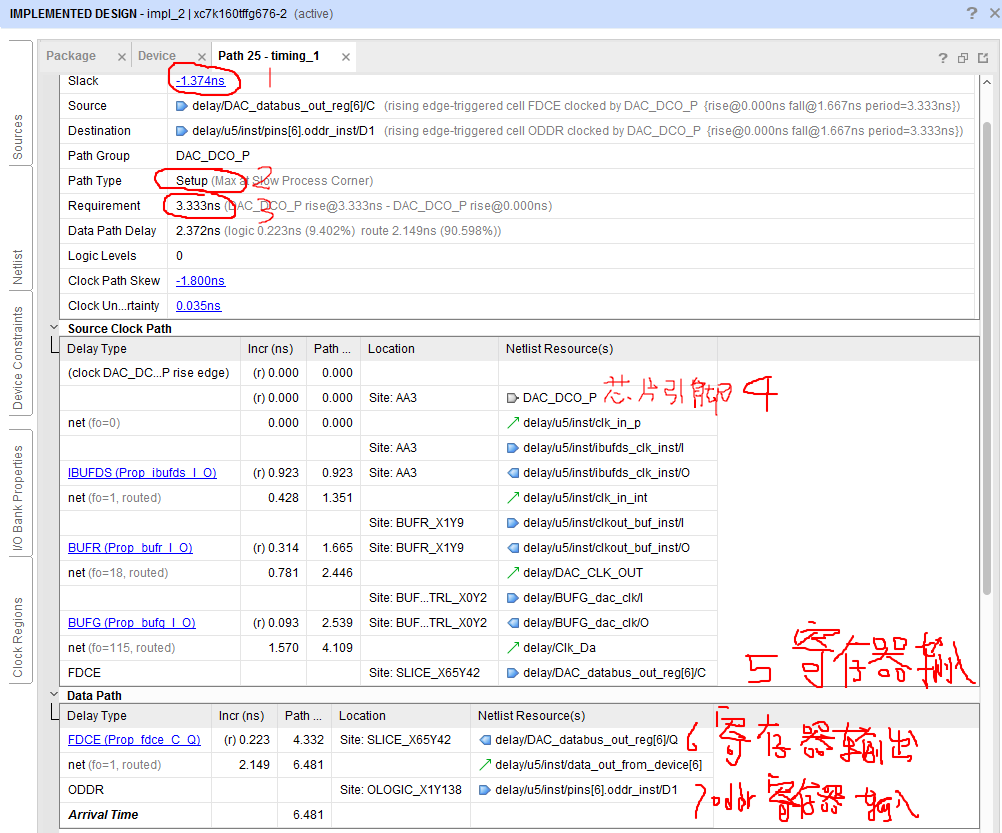Image resolution: width=1002 pixels, height=833 pixels.
Task: Close the Package tab
Action: 121,57
